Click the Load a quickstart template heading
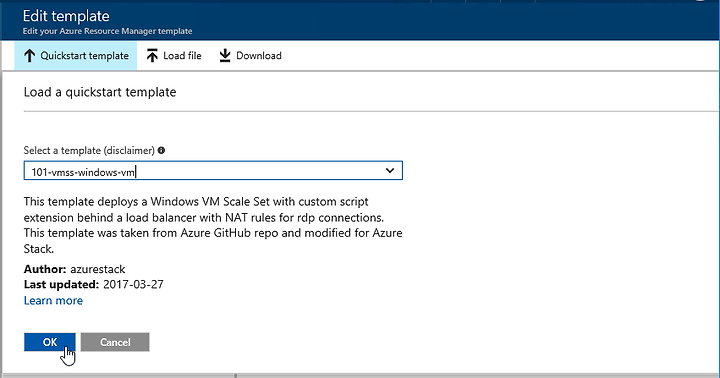This screenshot has height=378, width=720. [100, 92]
